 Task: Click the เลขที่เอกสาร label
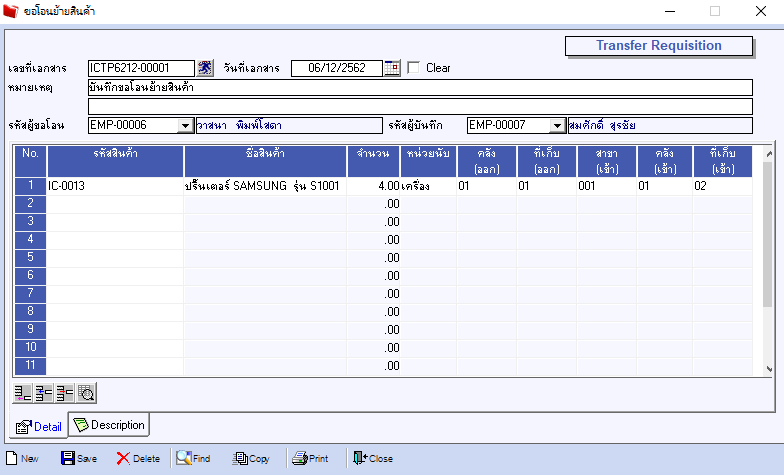tap(38, 68)
